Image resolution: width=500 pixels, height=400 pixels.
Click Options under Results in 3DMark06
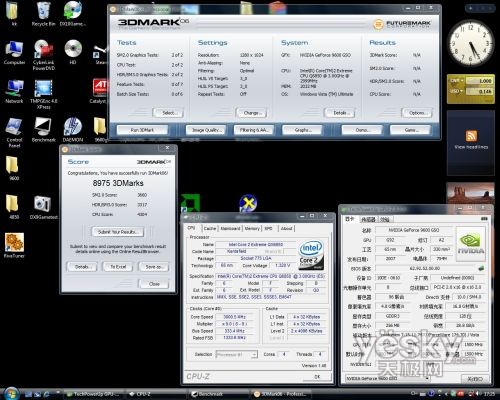417,113
